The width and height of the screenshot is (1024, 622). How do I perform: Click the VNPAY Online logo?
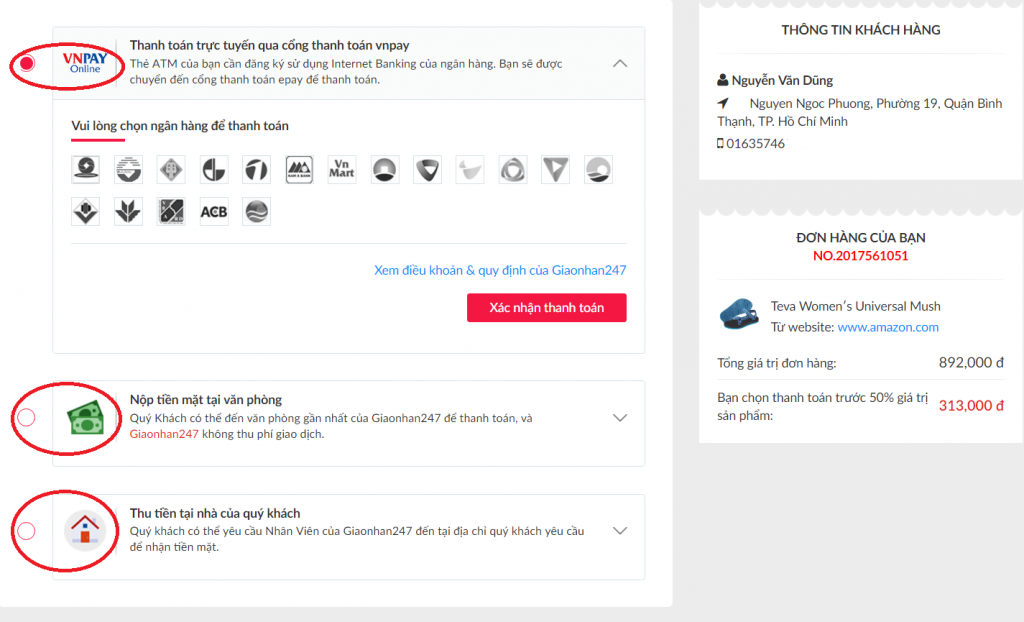click(x=85, y=63)
